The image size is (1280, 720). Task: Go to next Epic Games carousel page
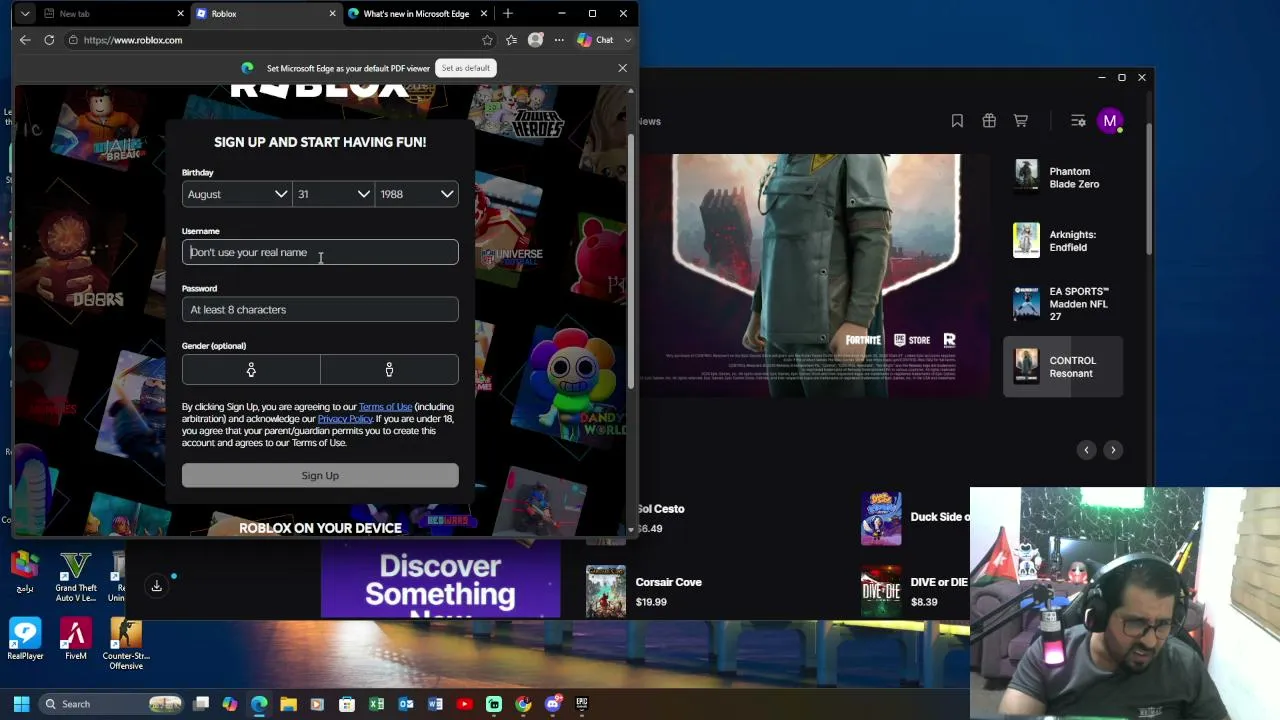(1113, 450)
